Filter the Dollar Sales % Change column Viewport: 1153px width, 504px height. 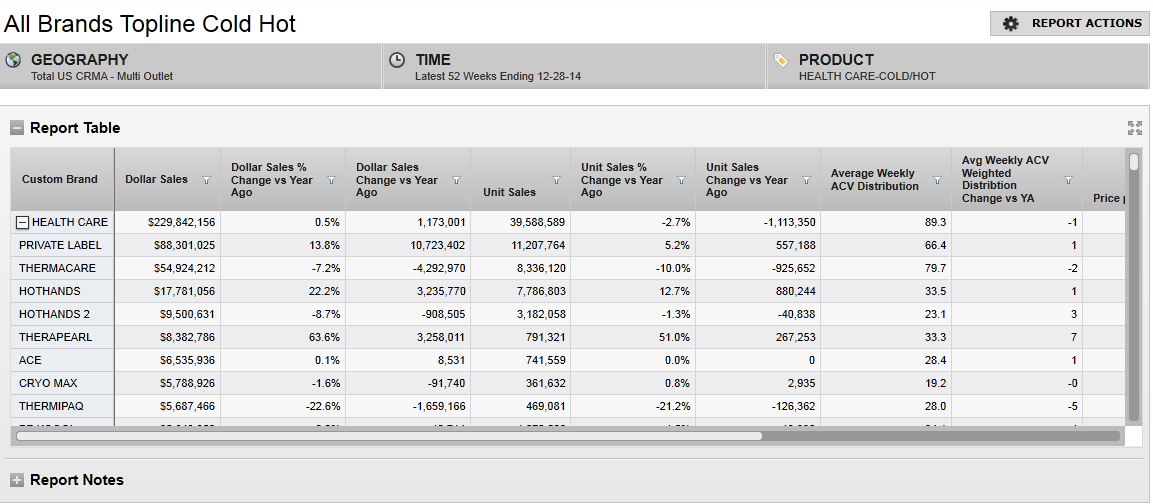click(332, 180)
